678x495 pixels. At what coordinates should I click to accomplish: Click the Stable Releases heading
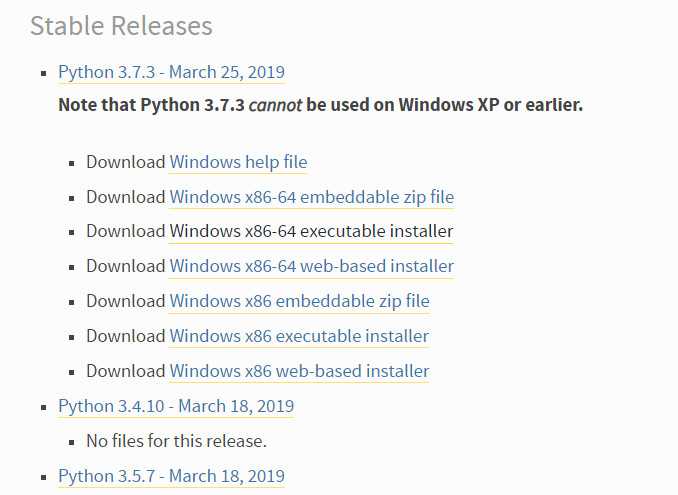coord(121,26)
